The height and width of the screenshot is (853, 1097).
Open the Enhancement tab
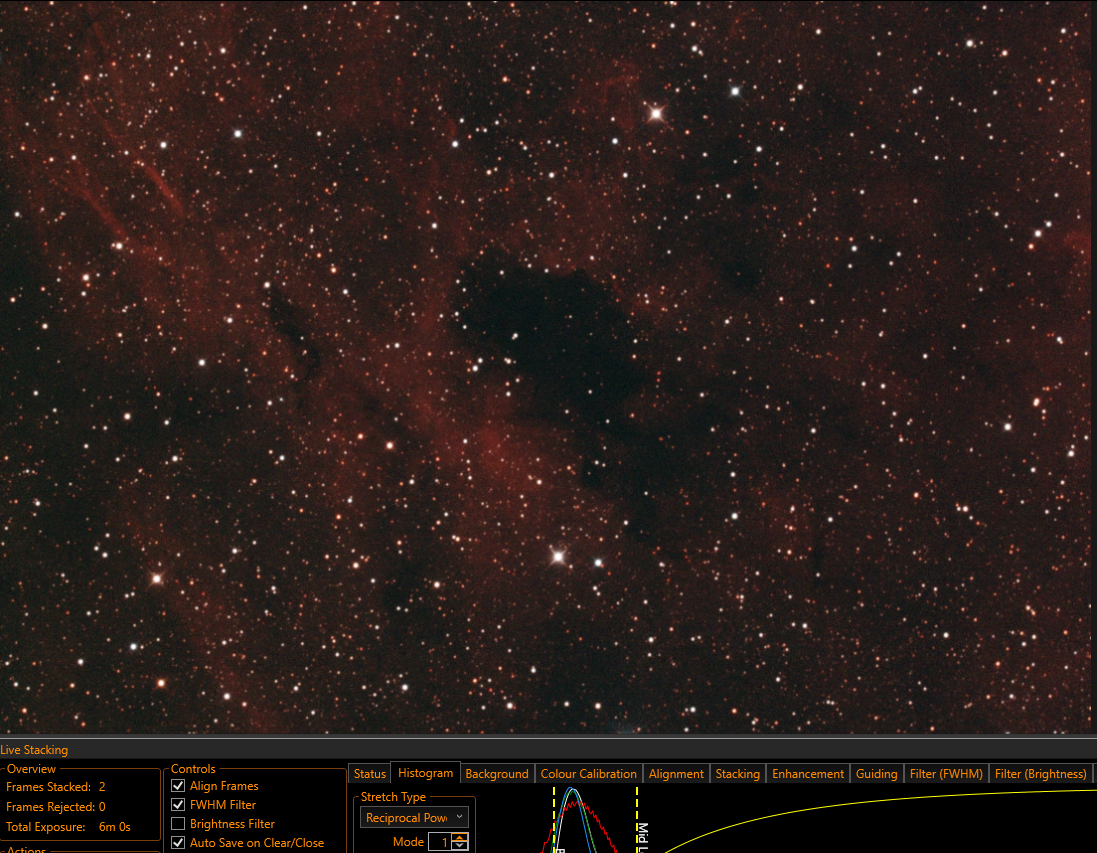[808, 774]
